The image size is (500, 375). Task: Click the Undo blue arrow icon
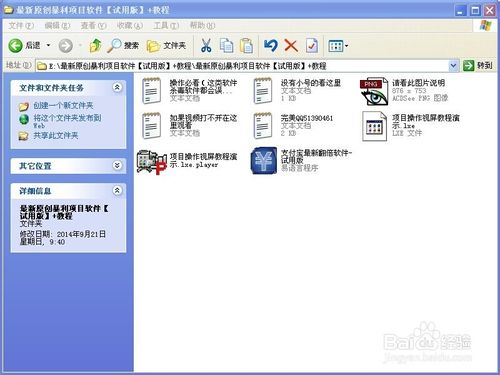pyautogui.click(x=270, y=46)
